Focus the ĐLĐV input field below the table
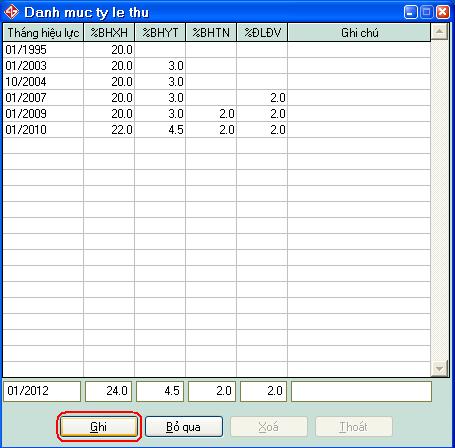455x448 pixels. pos(263,391)
